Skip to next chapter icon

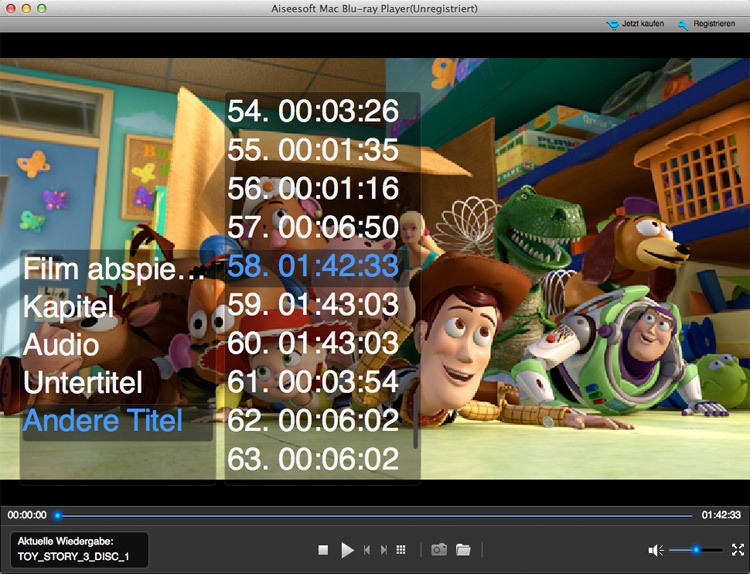384,550
